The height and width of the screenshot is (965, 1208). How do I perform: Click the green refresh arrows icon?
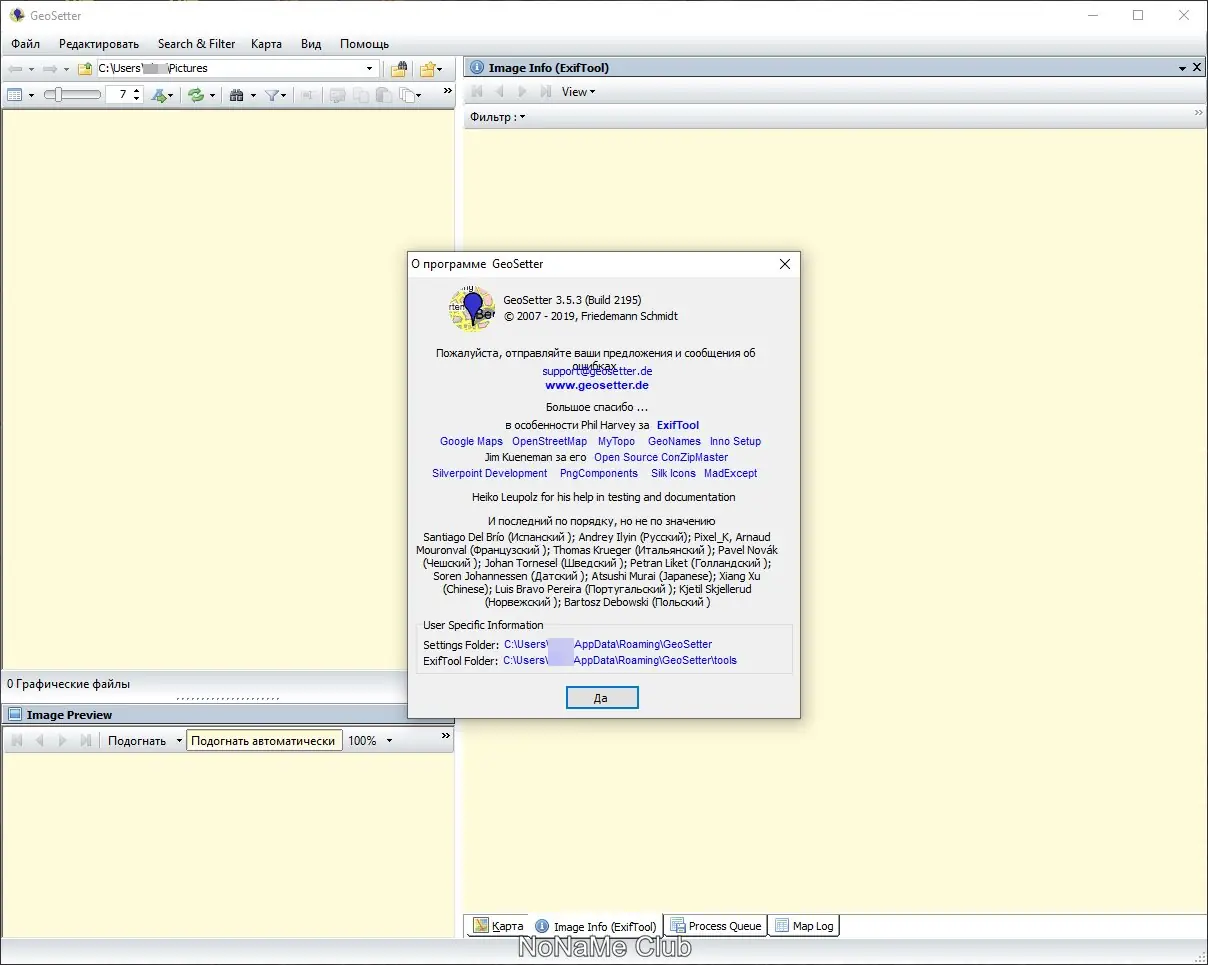point(196,95)
